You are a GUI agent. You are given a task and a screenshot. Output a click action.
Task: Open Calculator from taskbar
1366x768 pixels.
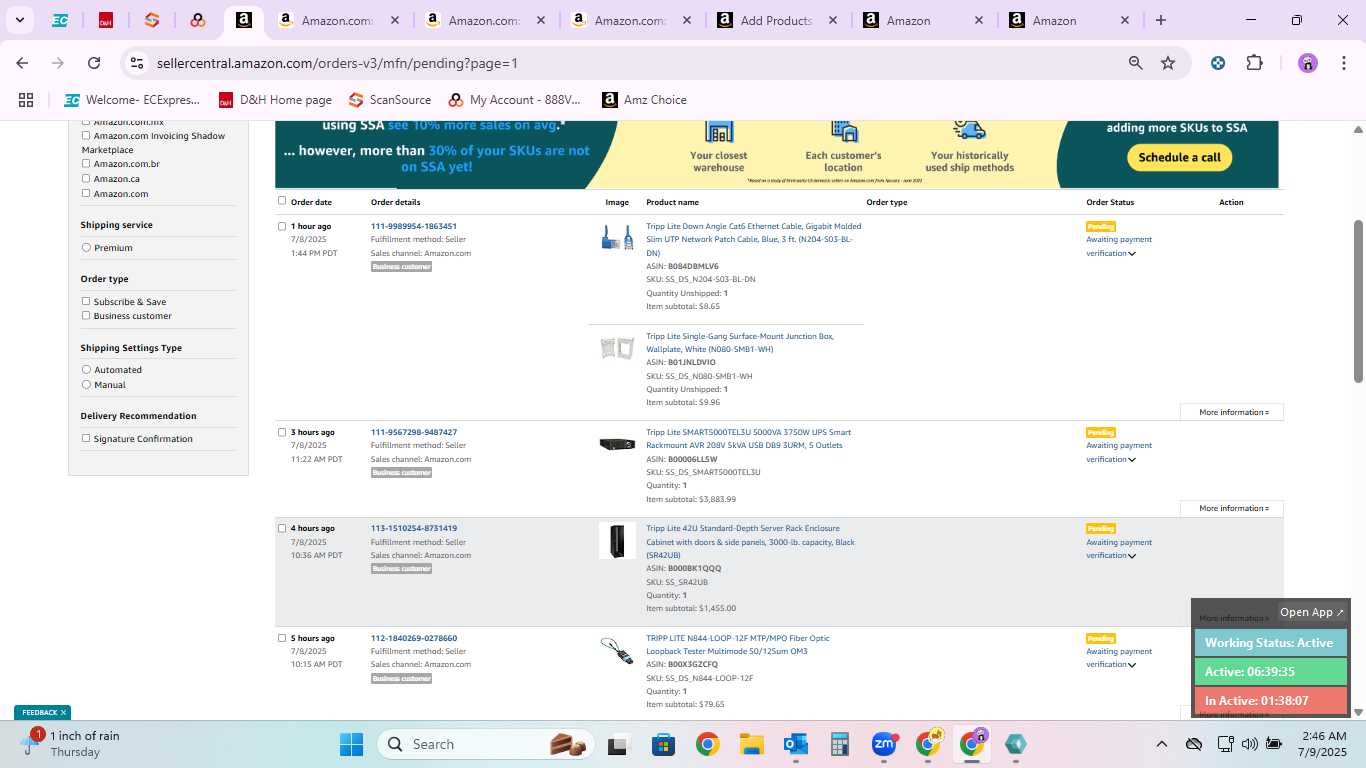click(x=840, y=744)
